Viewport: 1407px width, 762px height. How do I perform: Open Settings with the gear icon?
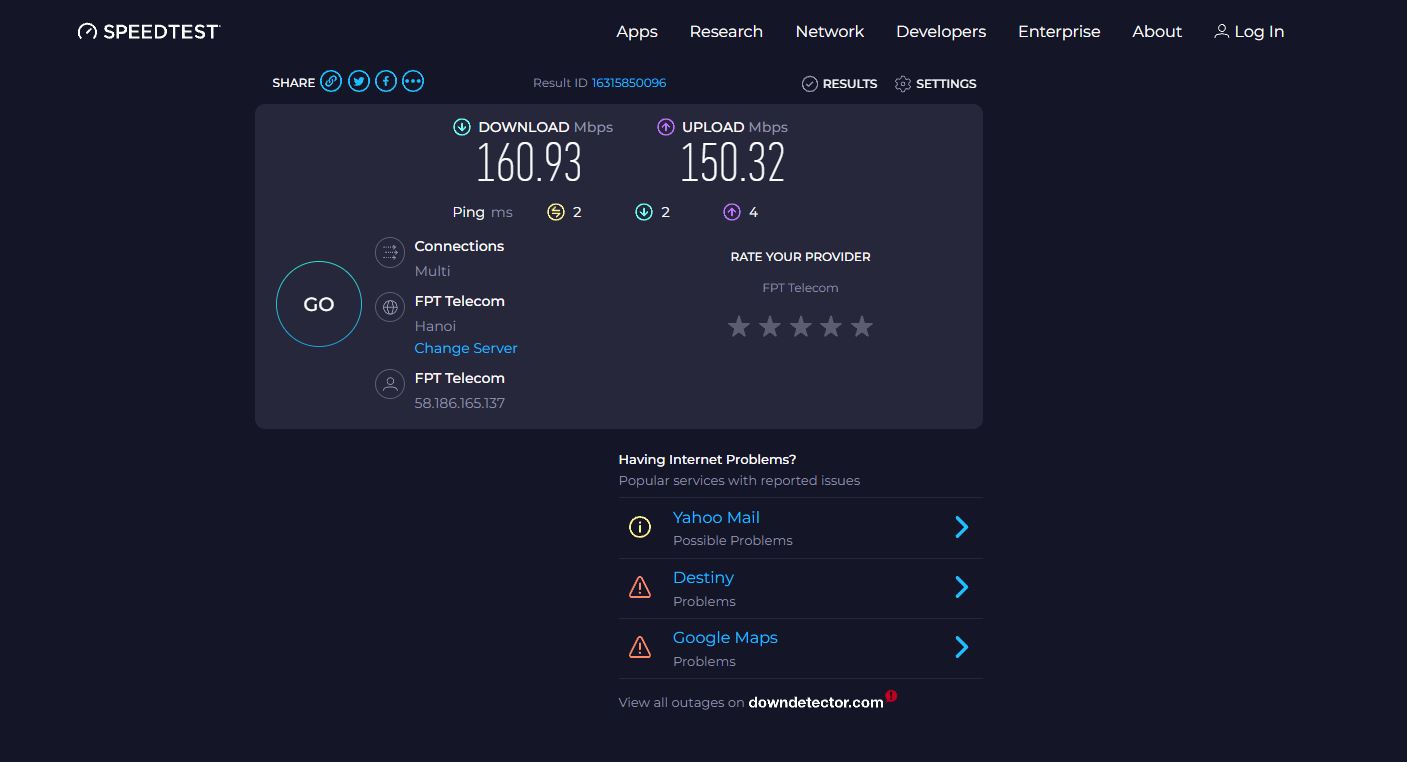[x=903, y=84]
